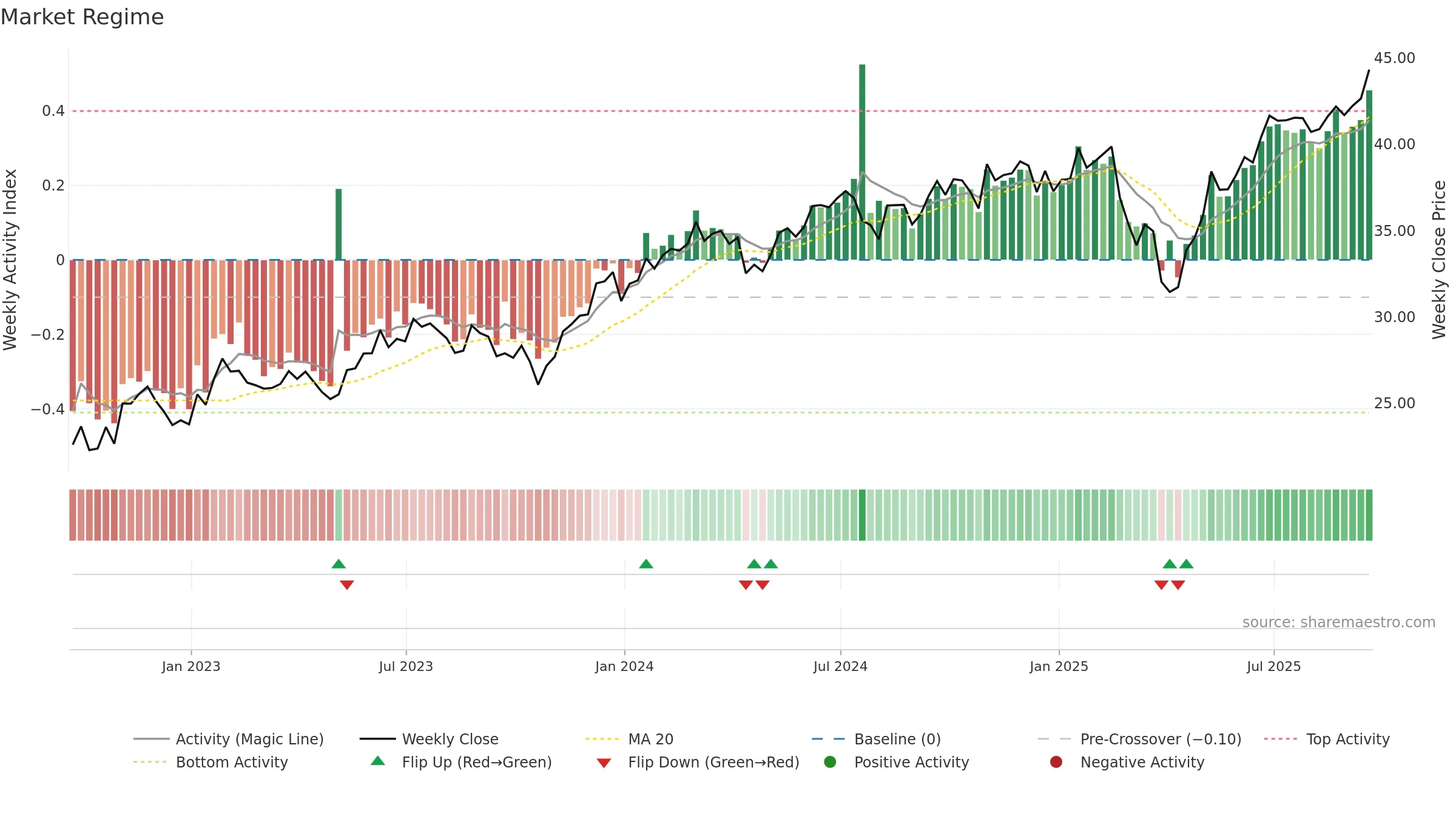Click the source: sharemaestro.com label
The image size is (1456, 819).
[x=1339, y=622]
